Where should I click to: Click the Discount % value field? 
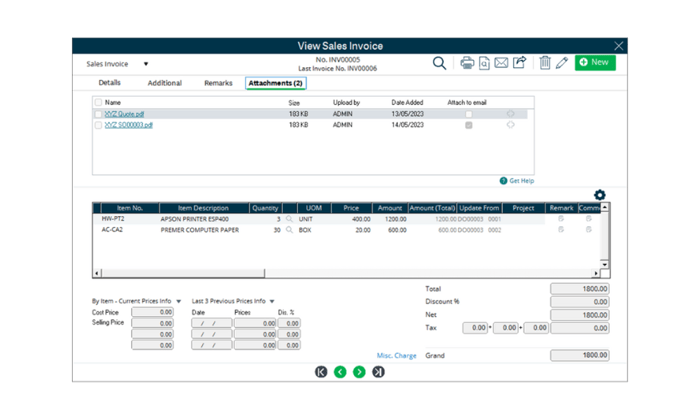[x=579, y=301]
